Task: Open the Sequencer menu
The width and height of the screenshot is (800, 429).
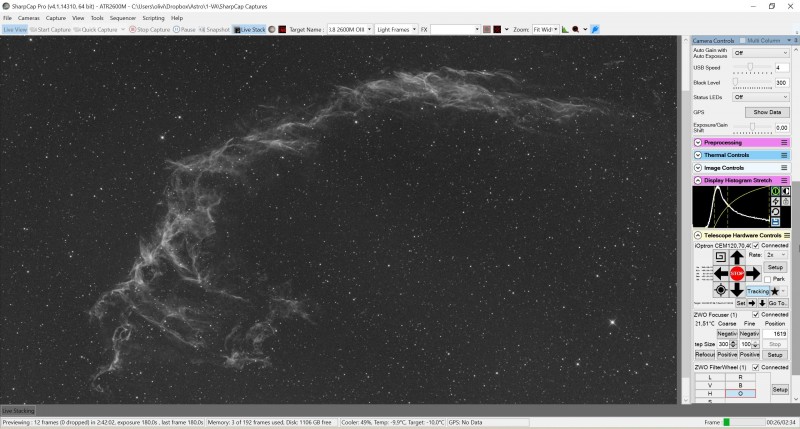Action: tap(123, 18)
